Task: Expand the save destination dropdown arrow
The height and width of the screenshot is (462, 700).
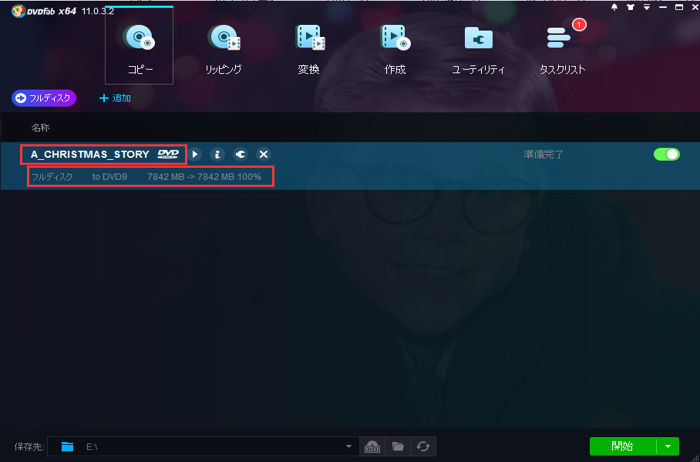Action: (x=349, y=446)
